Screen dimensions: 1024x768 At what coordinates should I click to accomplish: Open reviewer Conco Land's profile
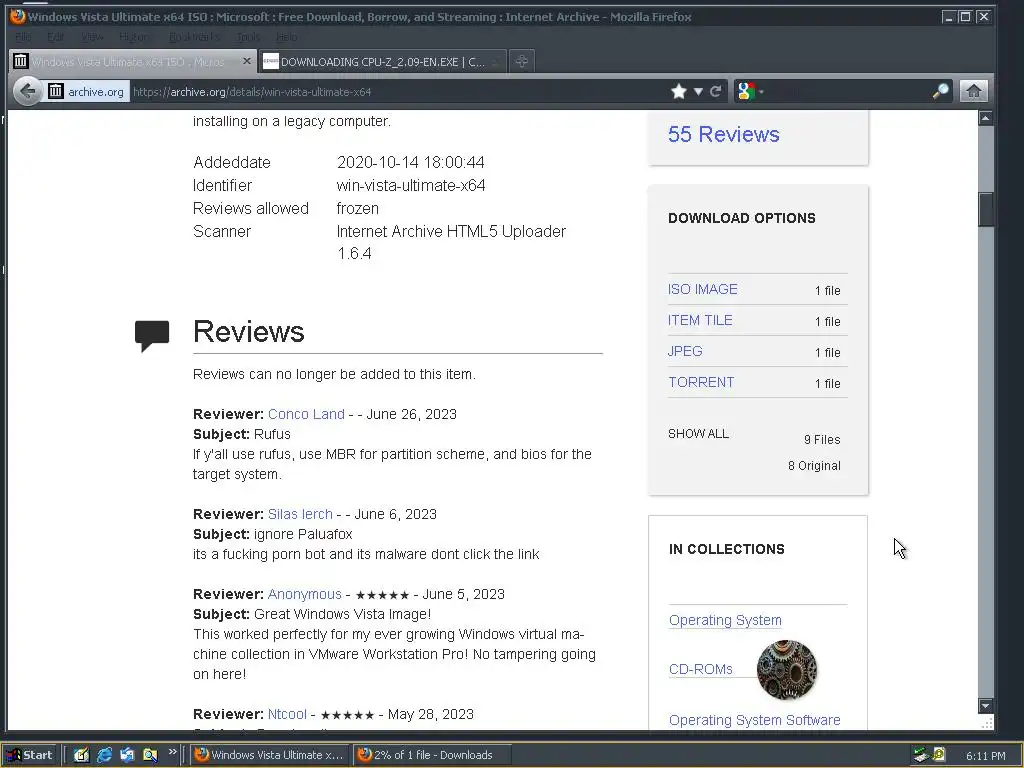[x=306, y=414]
